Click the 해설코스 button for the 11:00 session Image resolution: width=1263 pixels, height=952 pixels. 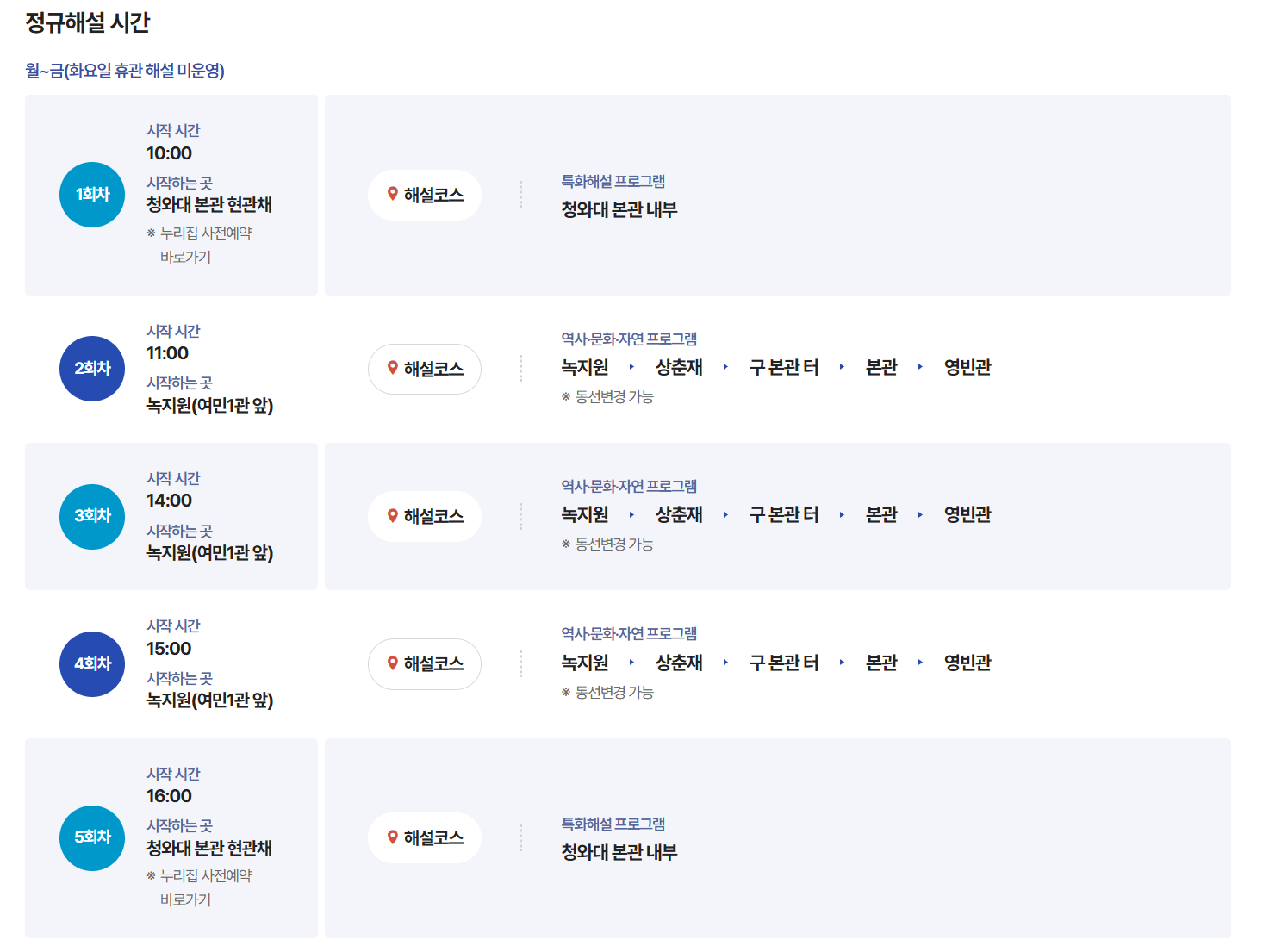[x=425, y=368]
